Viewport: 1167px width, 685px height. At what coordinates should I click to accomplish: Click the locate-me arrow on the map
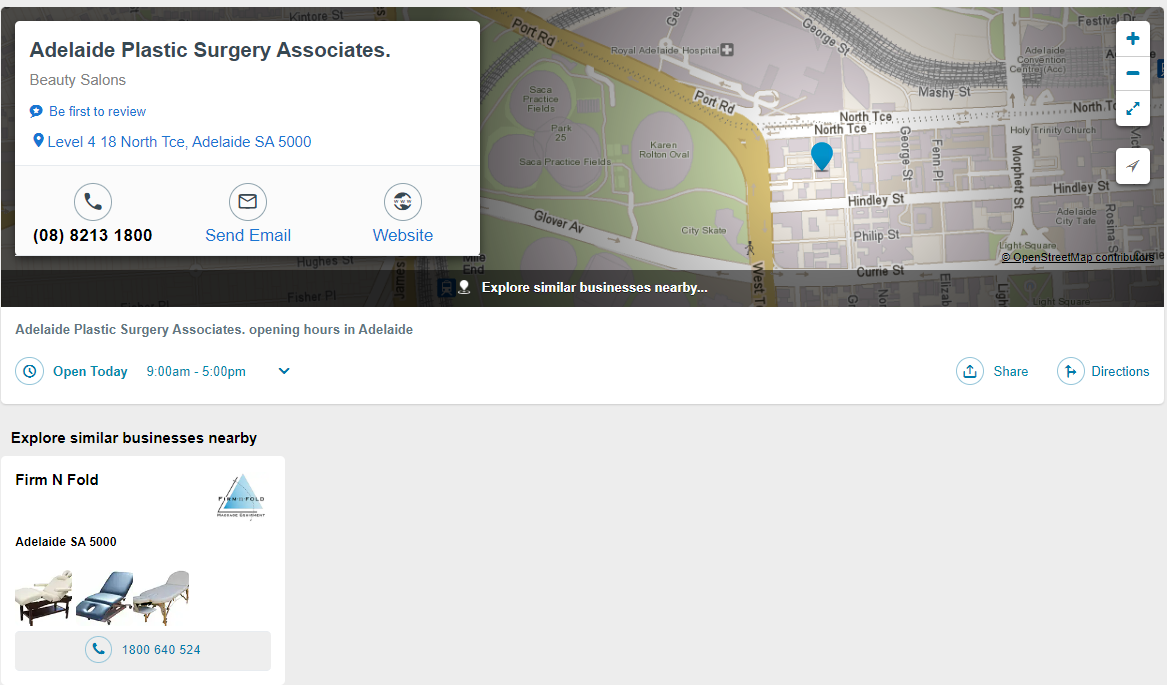click(1132, 165)
